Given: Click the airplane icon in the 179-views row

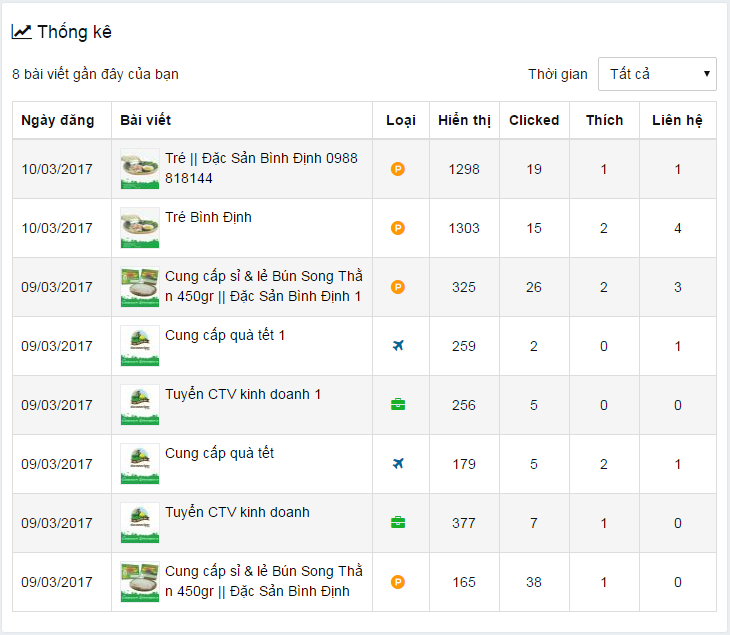Looking at the screenshot, I should coord(398,464).
